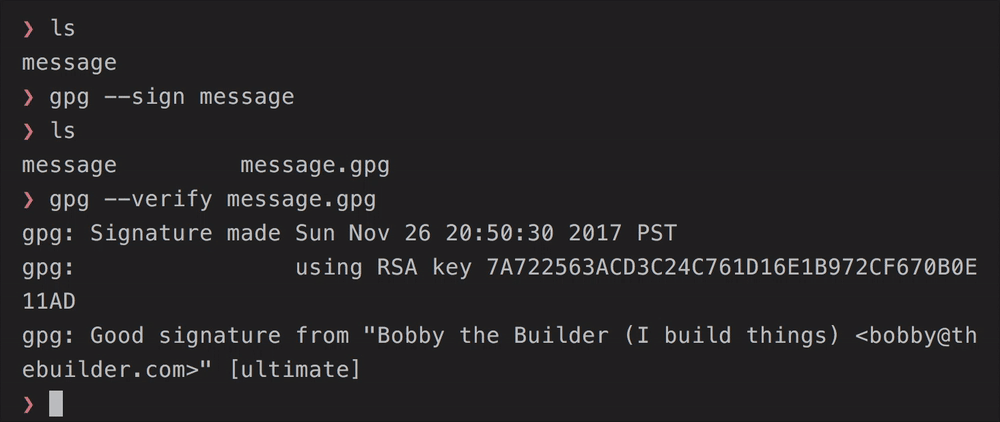Click the Good signature text

pos(185,336)
